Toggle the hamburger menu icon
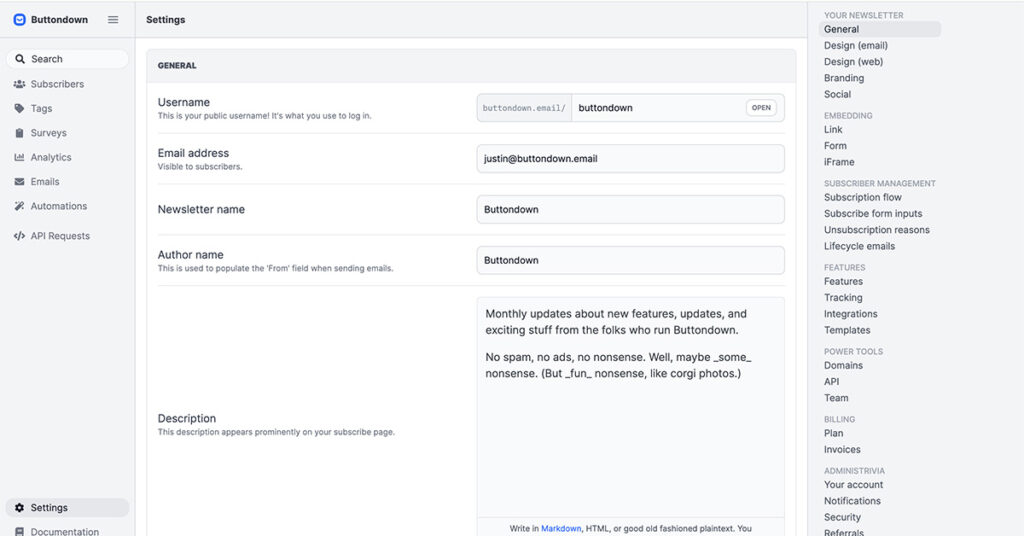Viewport: 1024px width, 536px height. 113,20
